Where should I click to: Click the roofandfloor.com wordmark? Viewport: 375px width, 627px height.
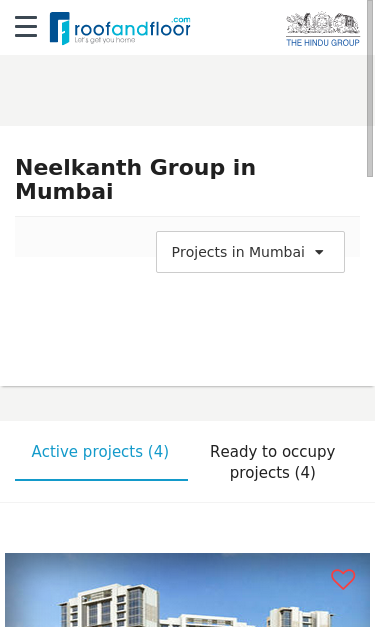(132, 29)
